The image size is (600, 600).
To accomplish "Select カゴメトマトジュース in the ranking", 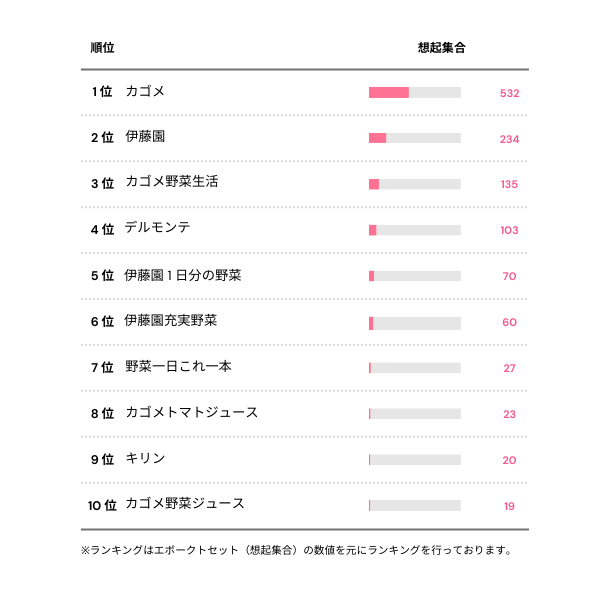I will coord(191,413).
